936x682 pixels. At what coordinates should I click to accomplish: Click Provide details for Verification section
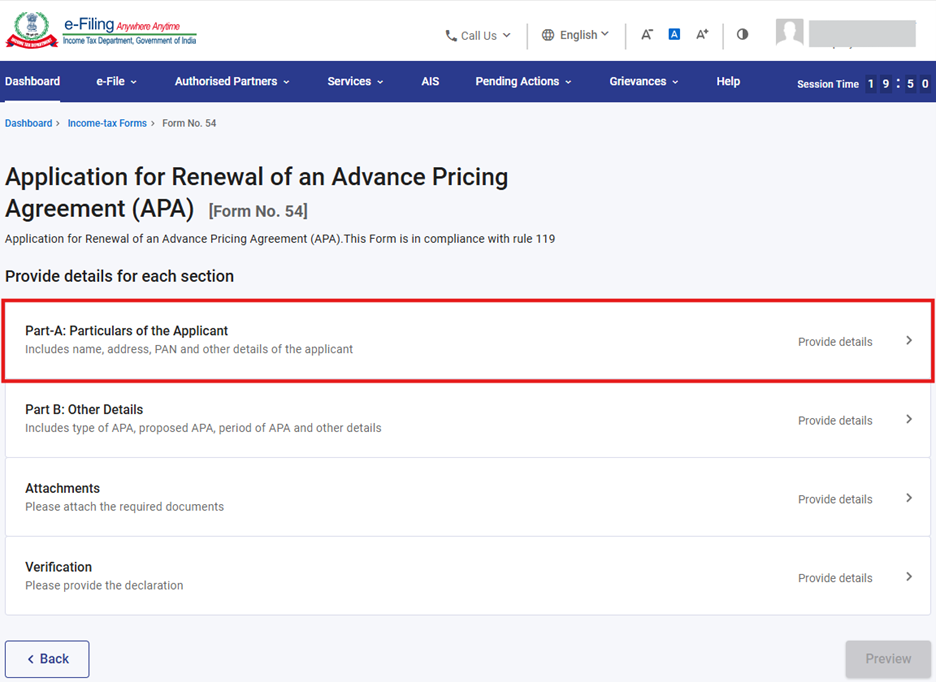(835, 578)
